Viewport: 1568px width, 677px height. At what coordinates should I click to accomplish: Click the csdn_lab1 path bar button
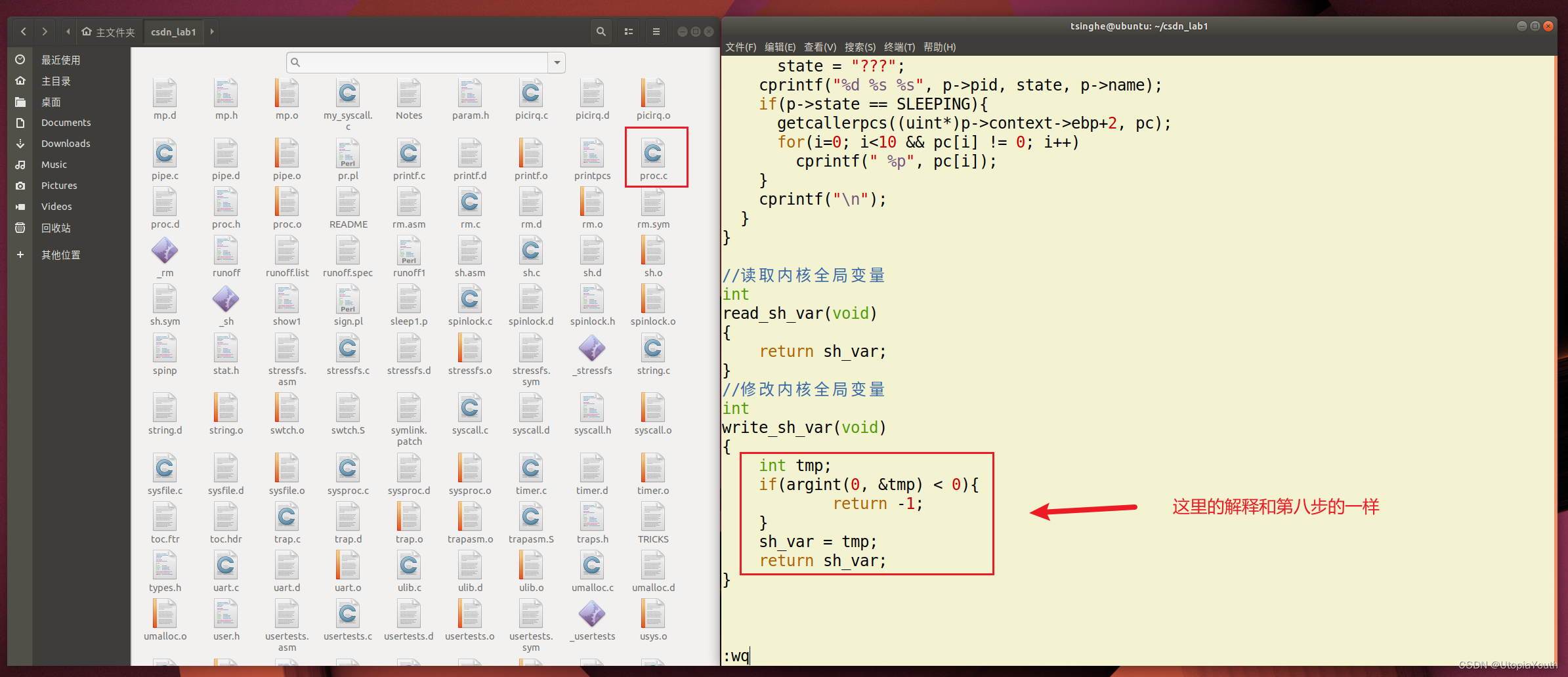point(173,31)
